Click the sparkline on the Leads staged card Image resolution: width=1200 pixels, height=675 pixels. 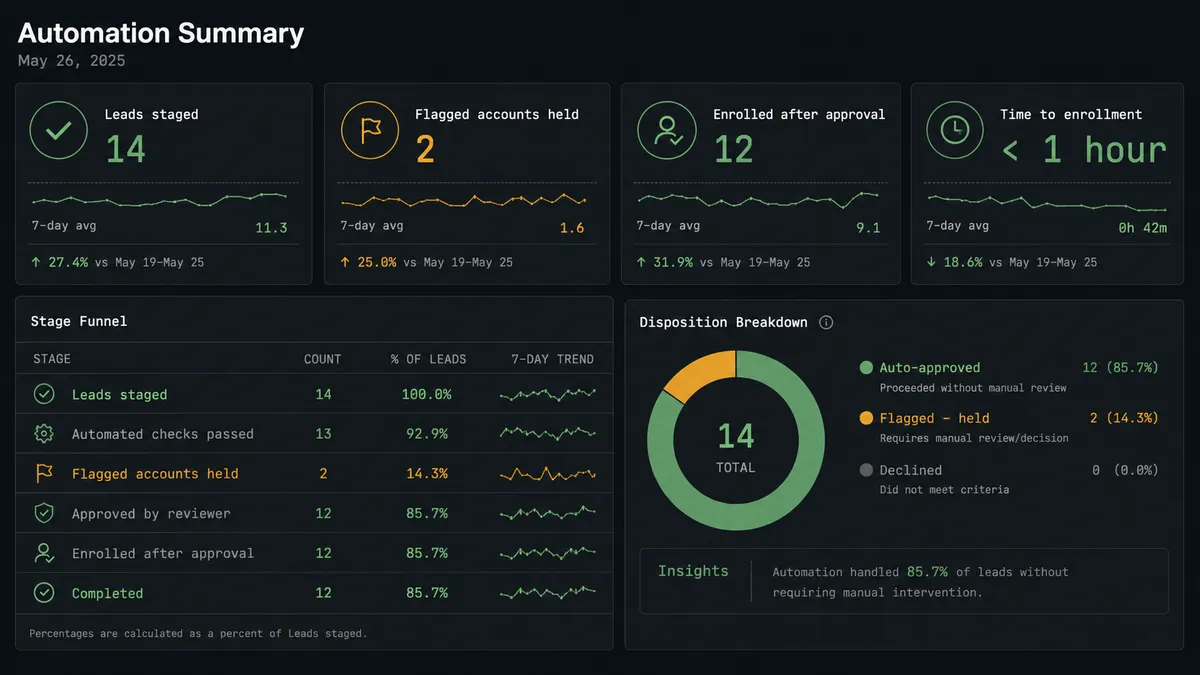coord(159,200)
